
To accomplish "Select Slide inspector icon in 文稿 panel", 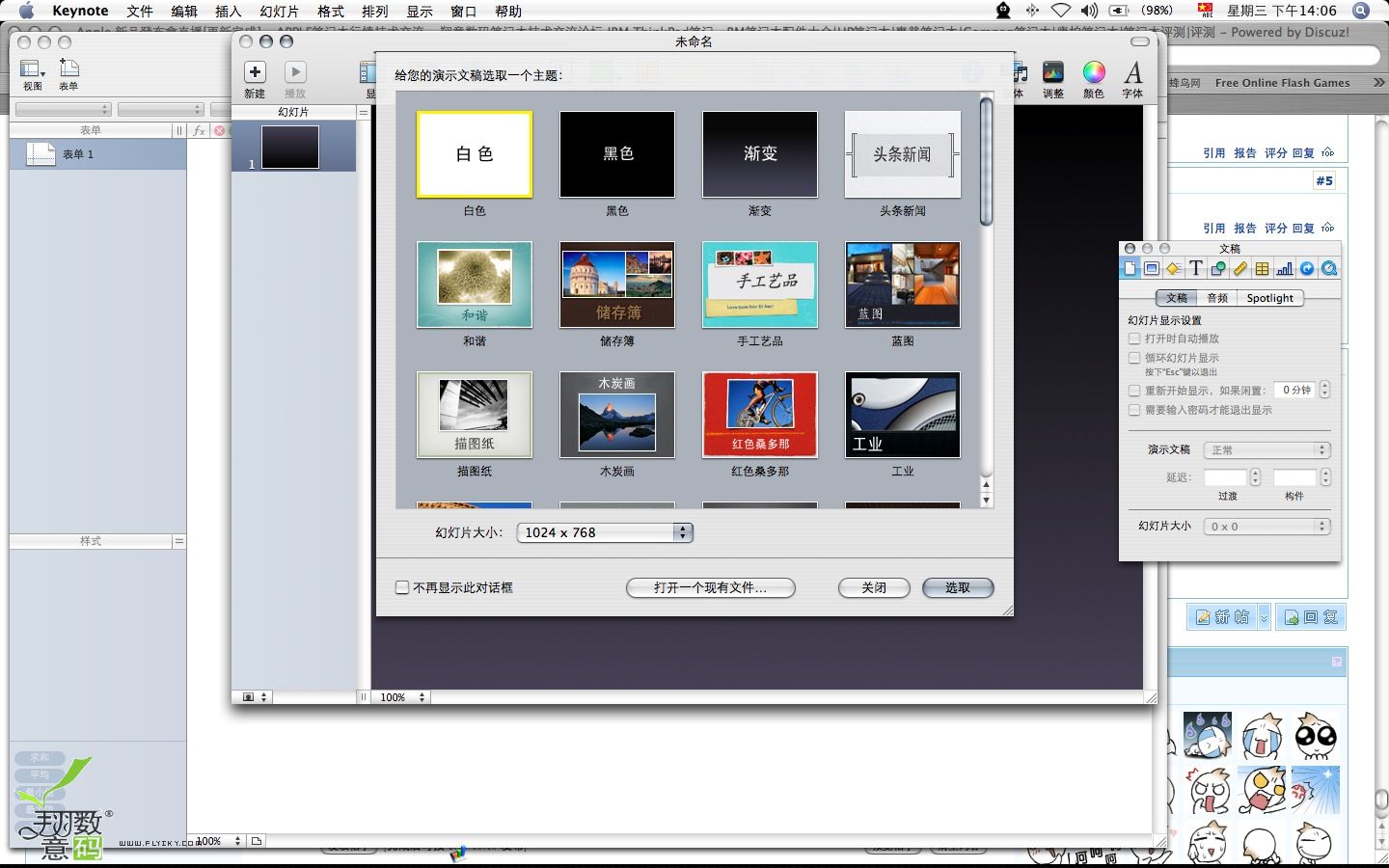I will click(1152, 269).
